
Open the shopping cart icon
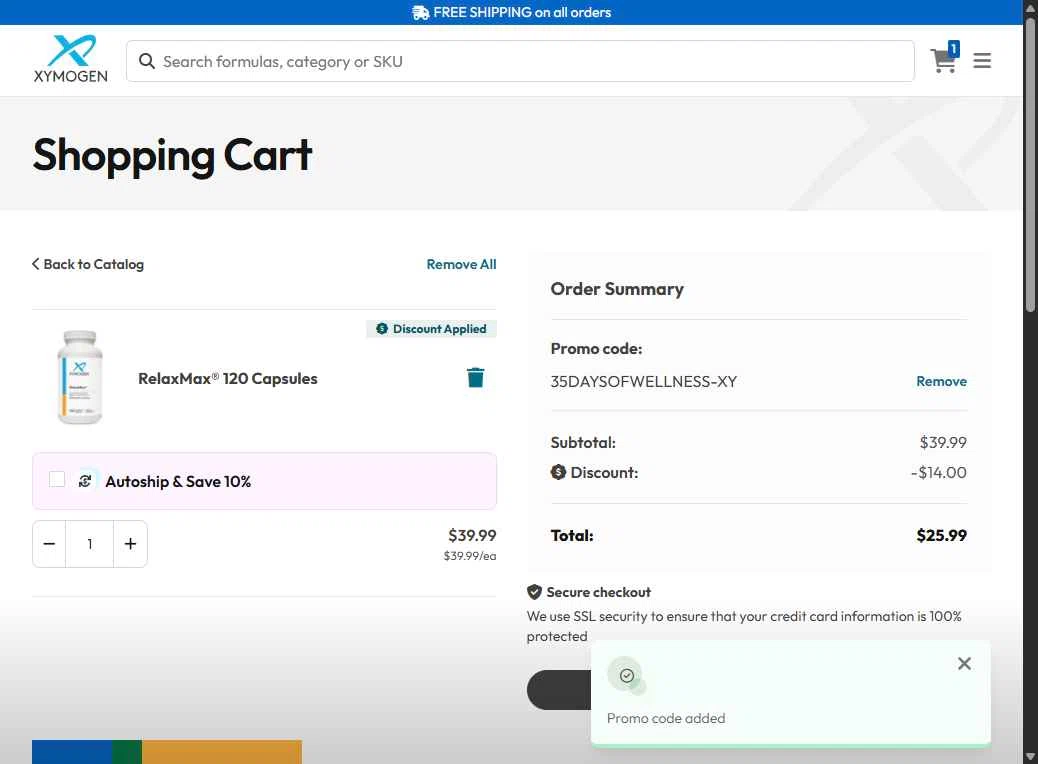coord(945,58)
